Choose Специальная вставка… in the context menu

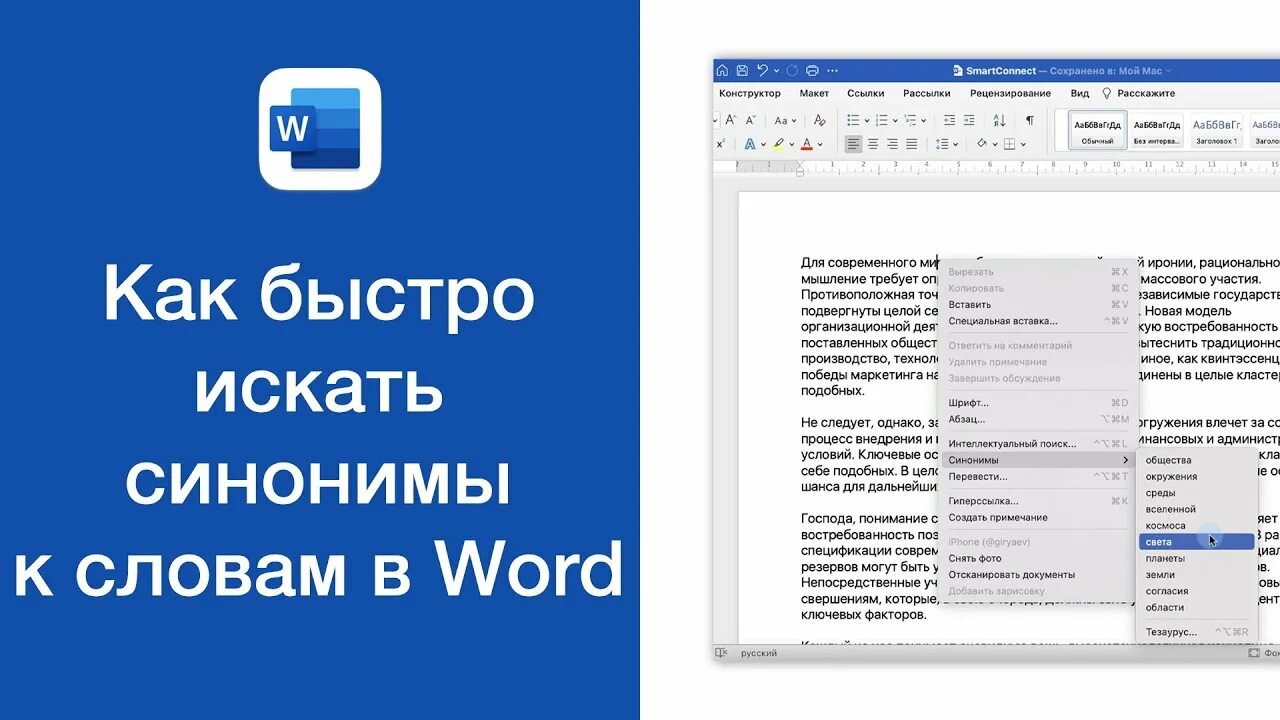1039,321
